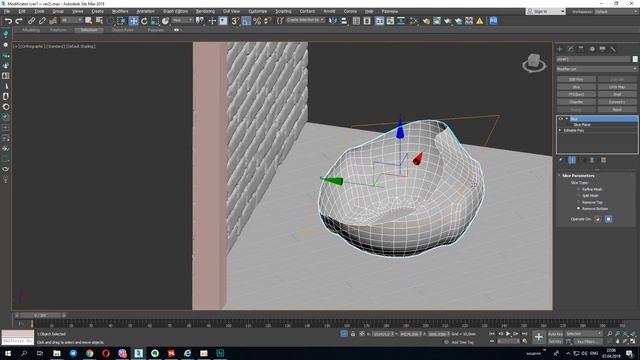Screen dimensions: 640x360
Task: Open the key filter Selected dropdown
Action: pyautogui.click(x=584, y=334)
